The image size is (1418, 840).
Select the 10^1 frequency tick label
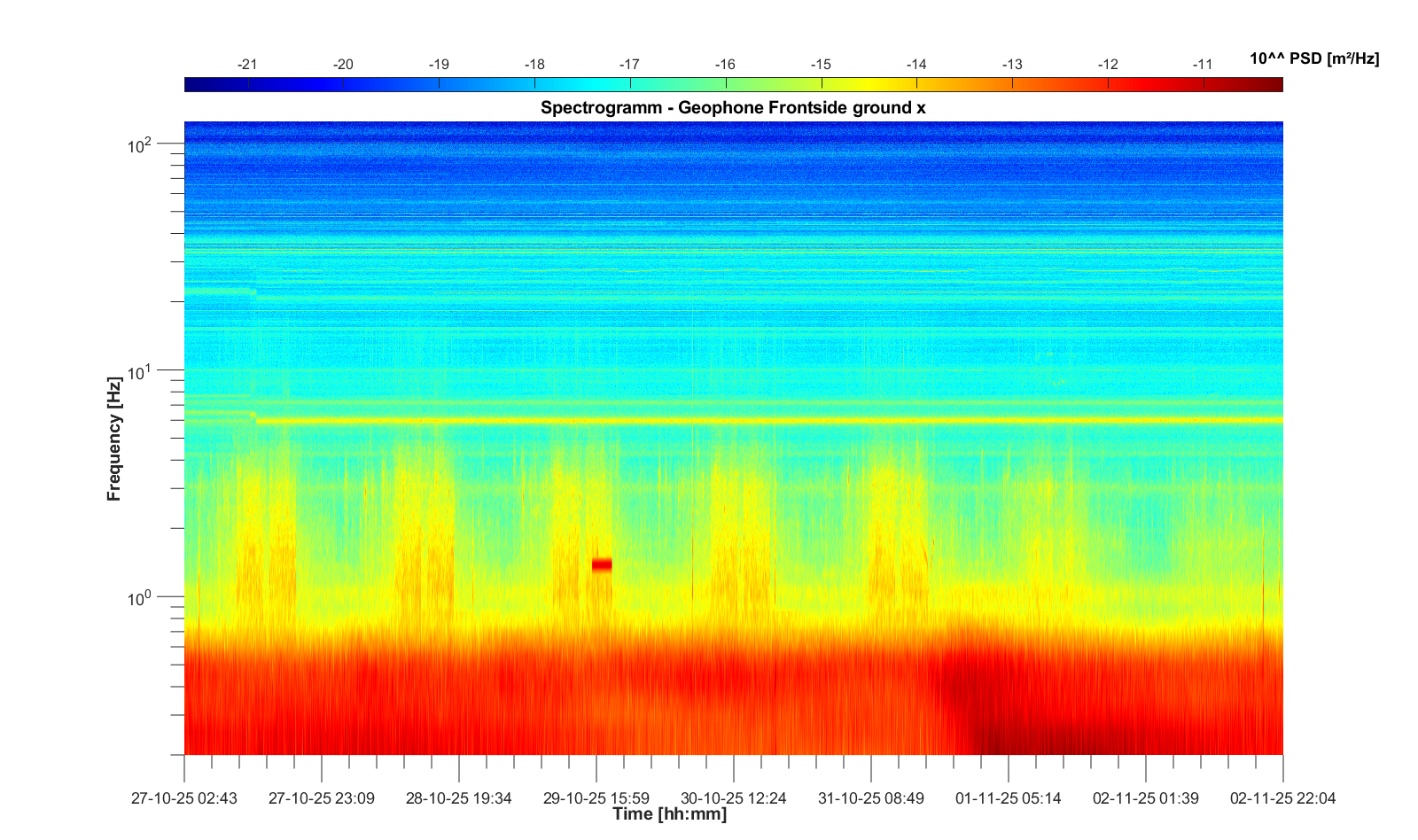point(140,371)
